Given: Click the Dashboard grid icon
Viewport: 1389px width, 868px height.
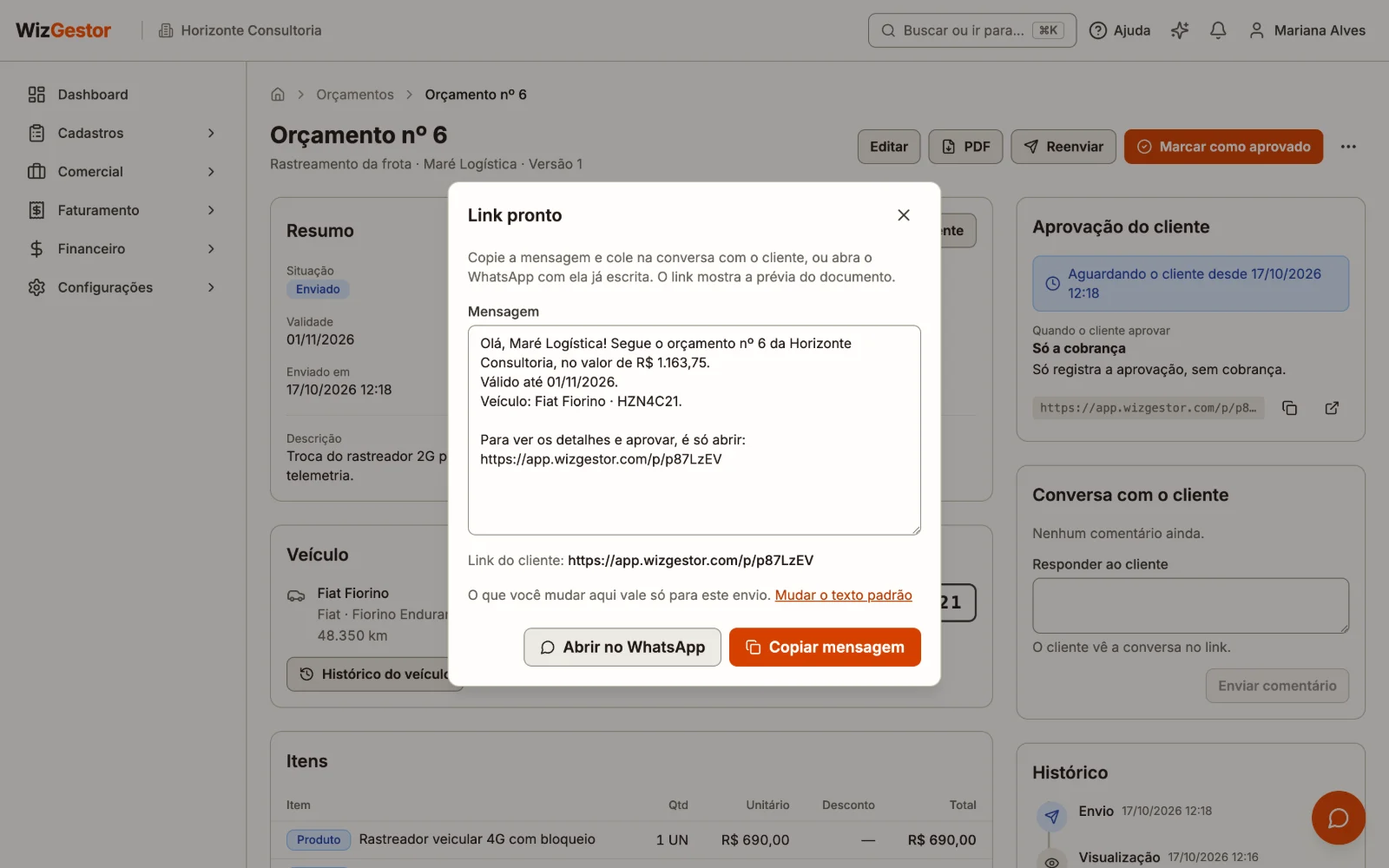Looking at the screenshot, I should [x=36, y=95].
